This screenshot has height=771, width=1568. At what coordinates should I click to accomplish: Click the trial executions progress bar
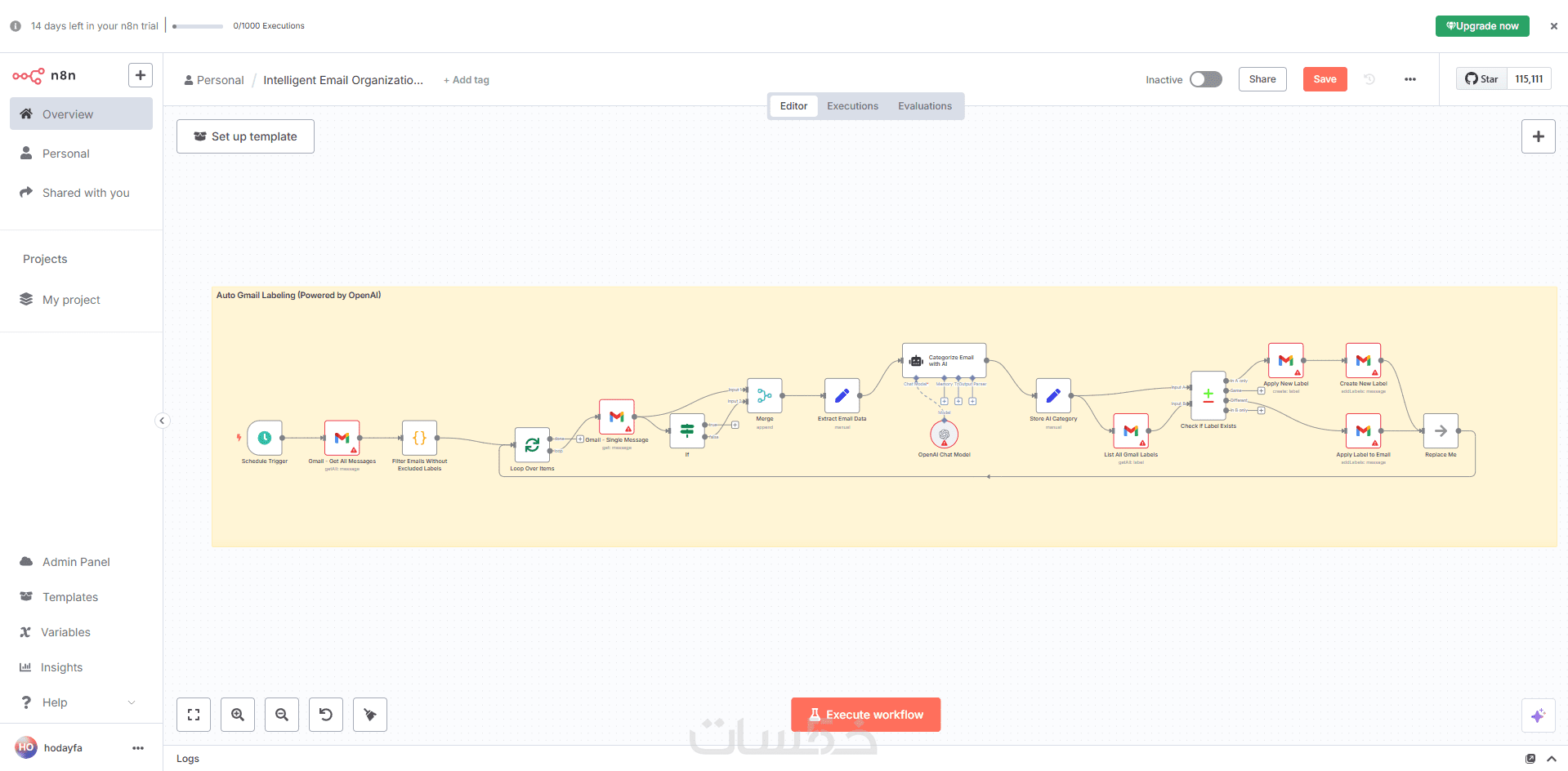click(198, 26)
